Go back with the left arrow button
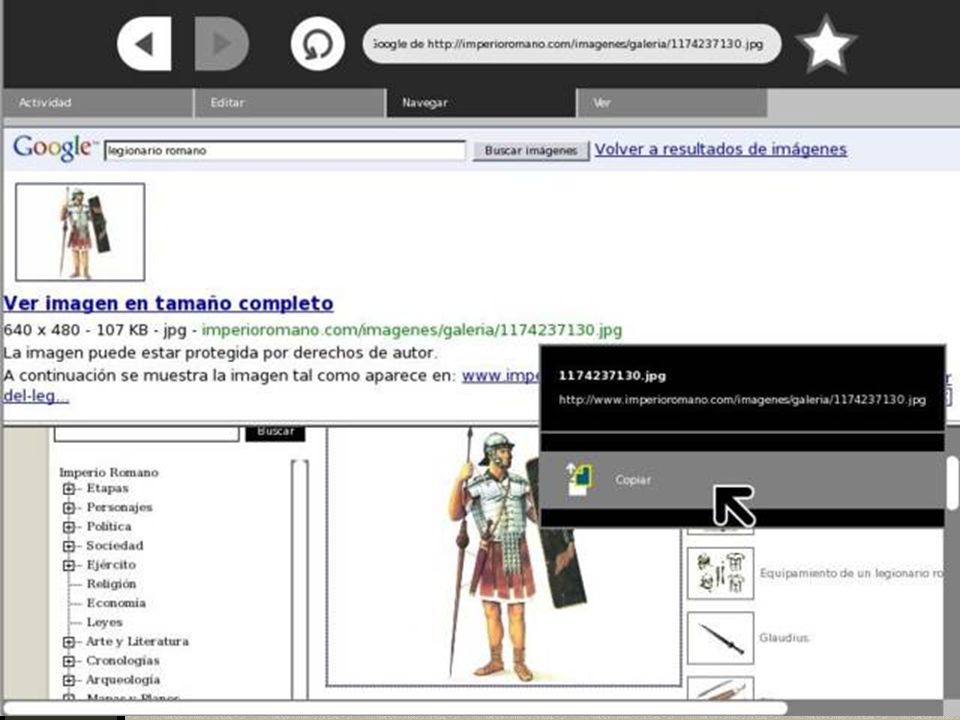The height and width of the screenshot is (720, 960). point(144,44)
